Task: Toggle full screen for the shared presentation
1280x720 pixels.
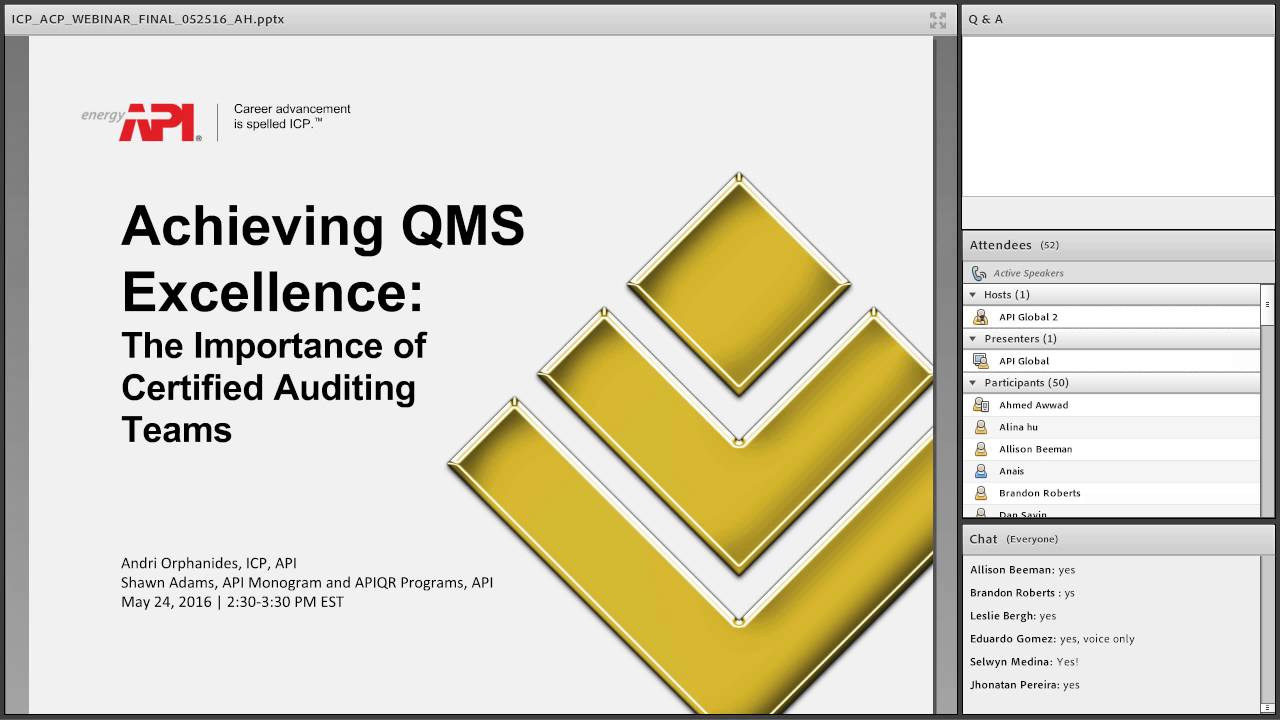Action: [938, 20]
